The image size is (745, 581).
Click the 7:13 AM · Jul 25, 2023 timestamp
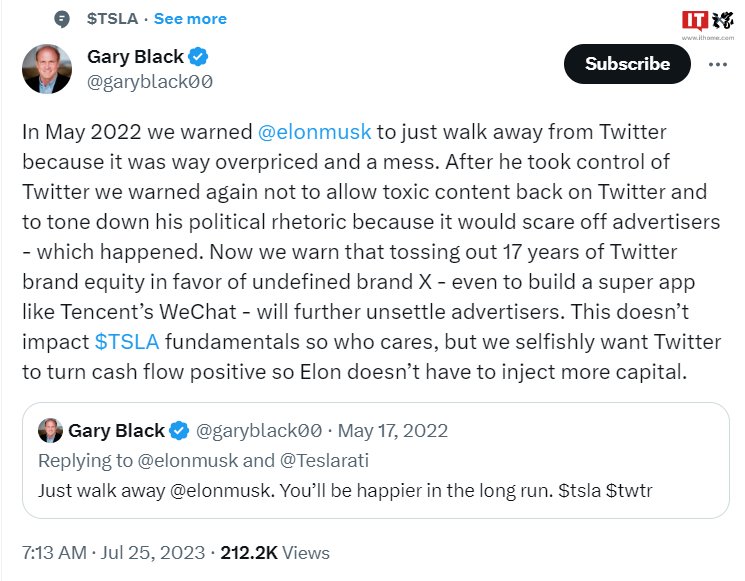114,552
